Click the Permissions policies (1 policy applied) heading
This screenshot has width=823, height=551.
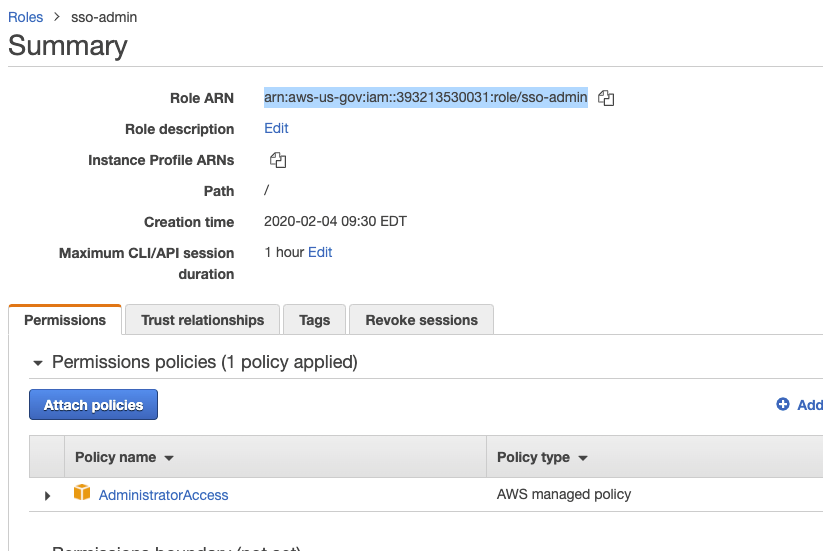[205, 362]
